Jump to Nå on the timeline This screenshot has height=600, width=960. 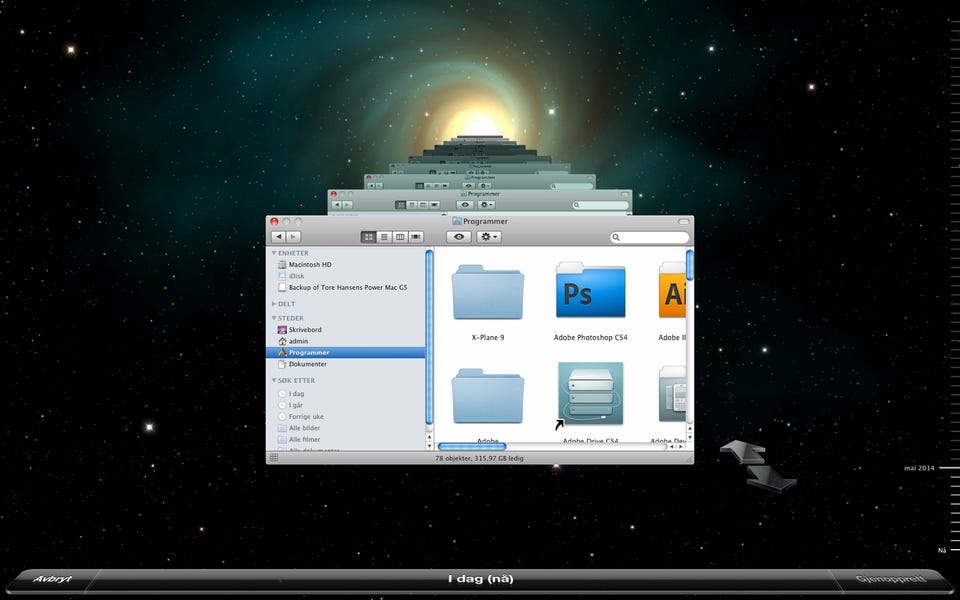click(942, 550)
